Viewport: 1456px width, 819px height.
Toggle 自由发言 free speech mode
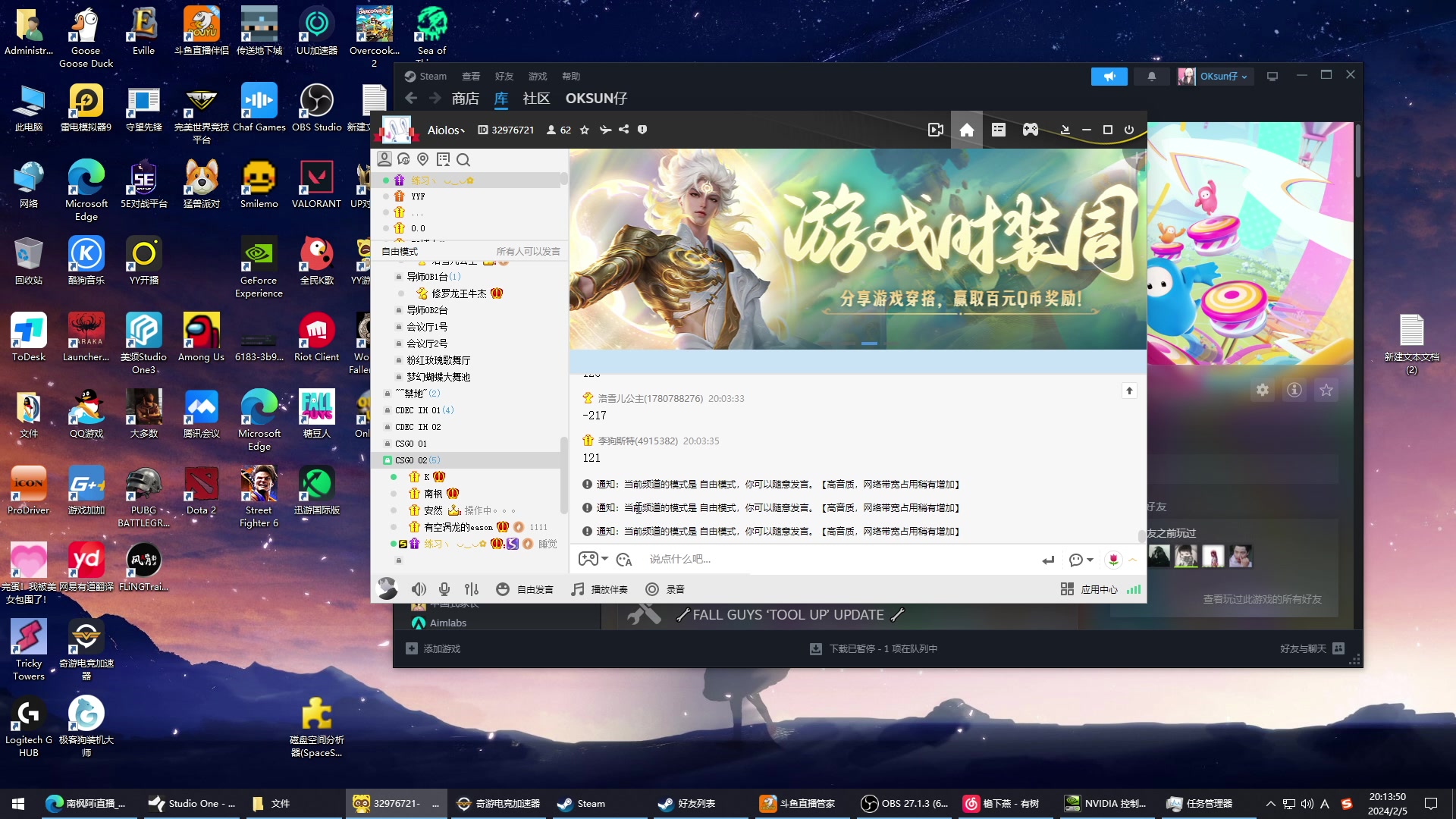pyautogui.click(x=525, y=589)
